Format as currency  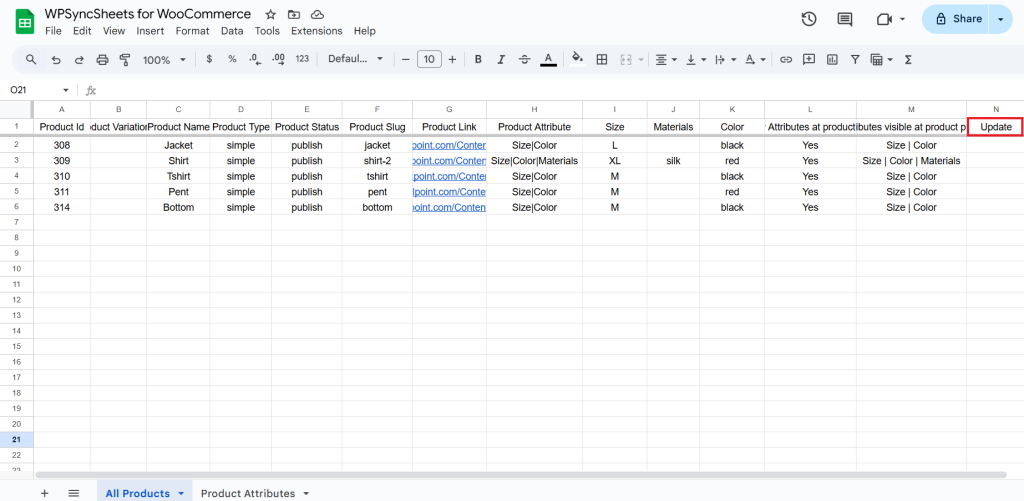click(x=209, y=59)
